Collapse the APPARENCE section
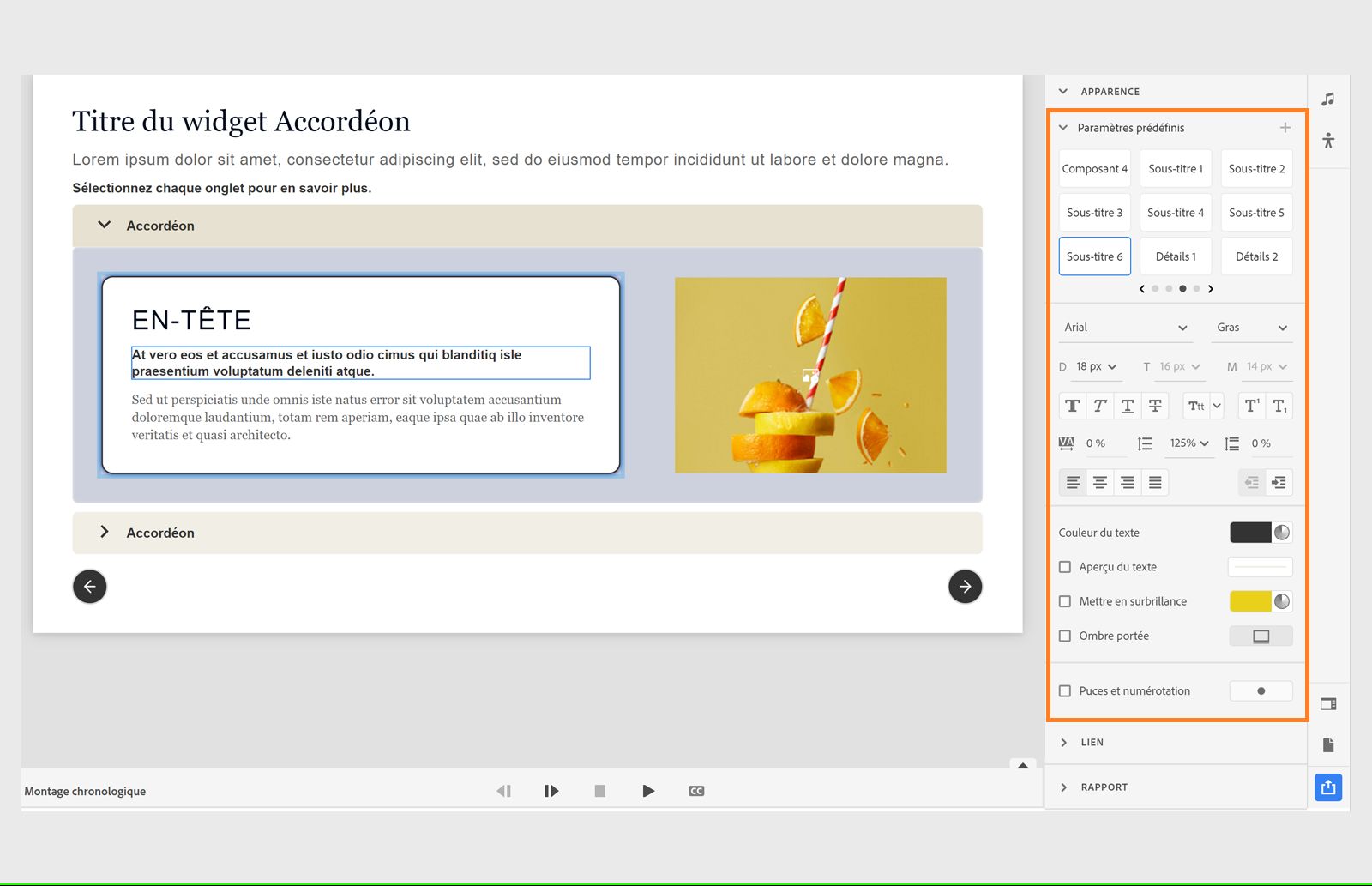 pyautogui.click(x=1063, y=92)
